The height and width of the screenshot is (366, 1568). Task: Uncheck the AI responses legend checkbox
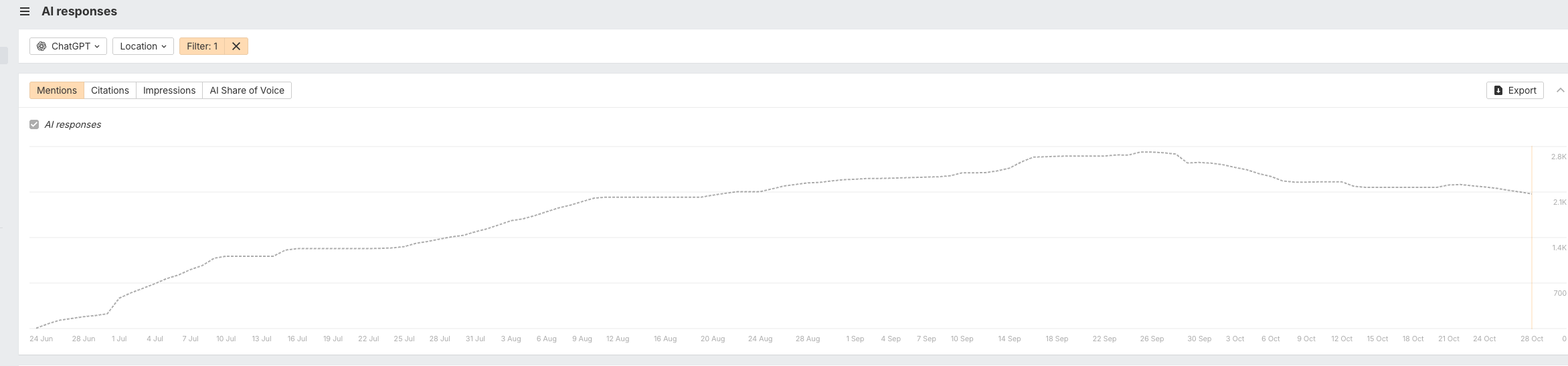click(34, 124)
